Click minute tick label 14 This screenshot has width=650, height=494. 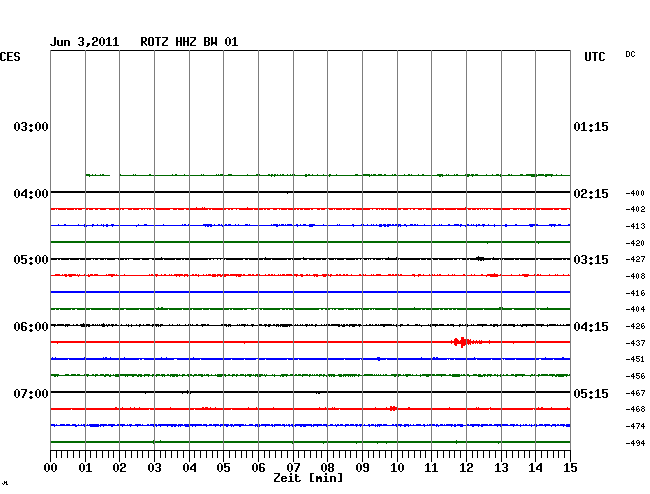pos(535,468)
